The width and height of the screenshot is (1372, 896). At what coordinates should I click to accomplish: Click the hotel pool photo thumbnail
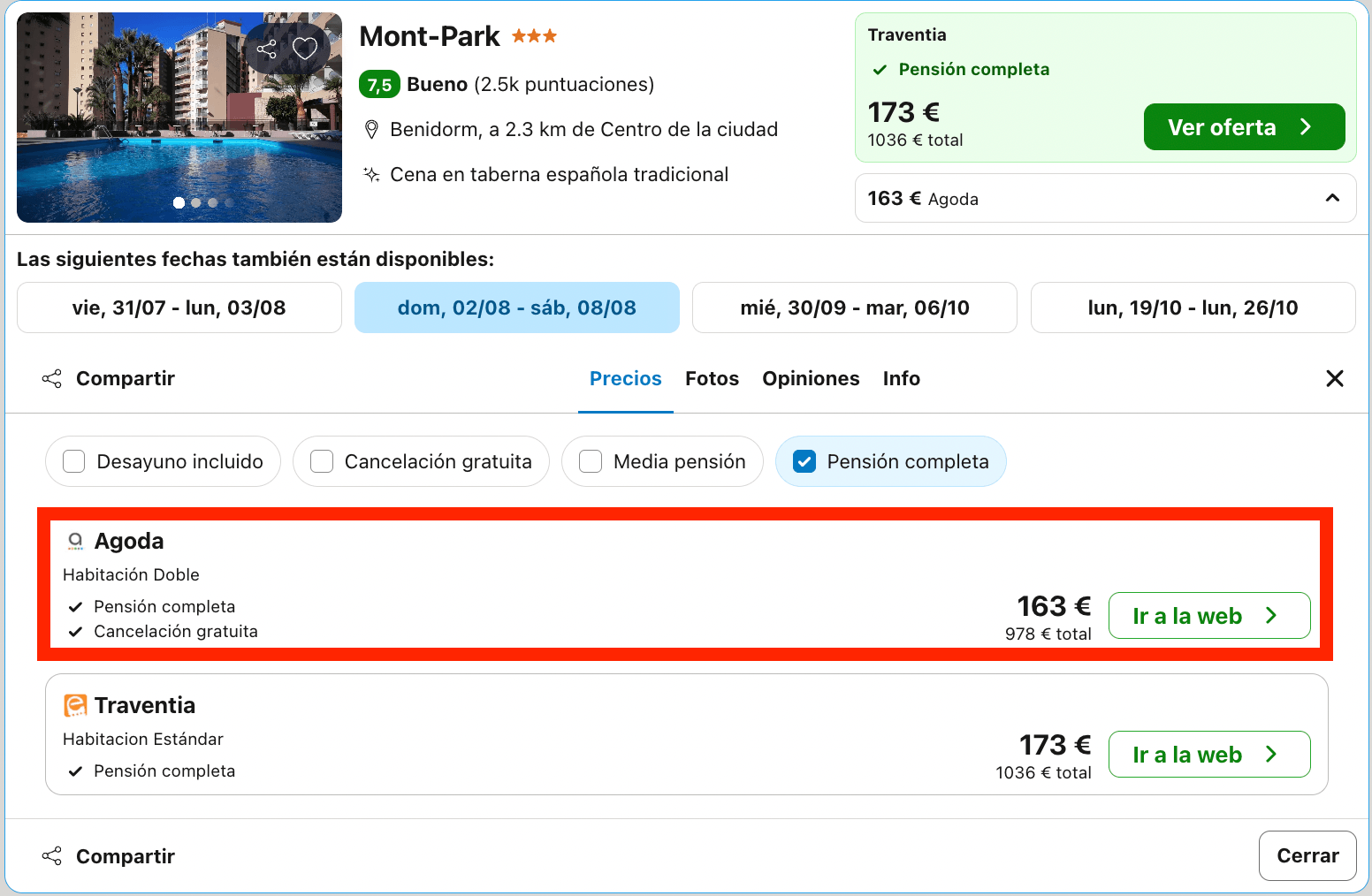179,118
